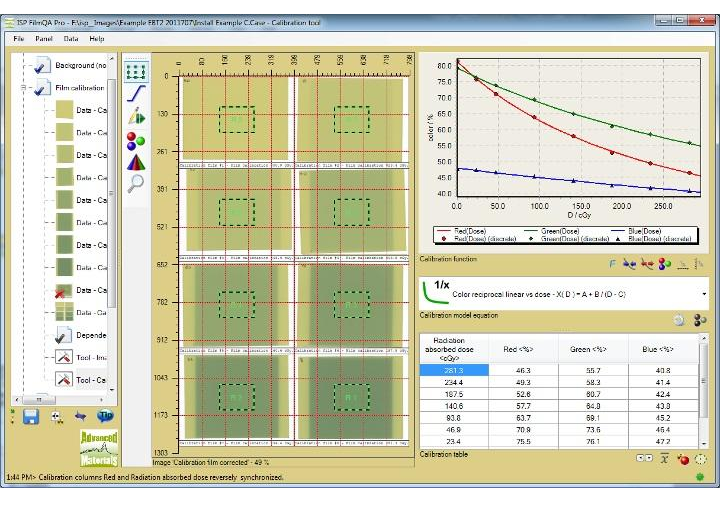Screen dimensions: 720x520
Task: Select the pencil flip-image tool icon
Action: [x=136, y=116]
